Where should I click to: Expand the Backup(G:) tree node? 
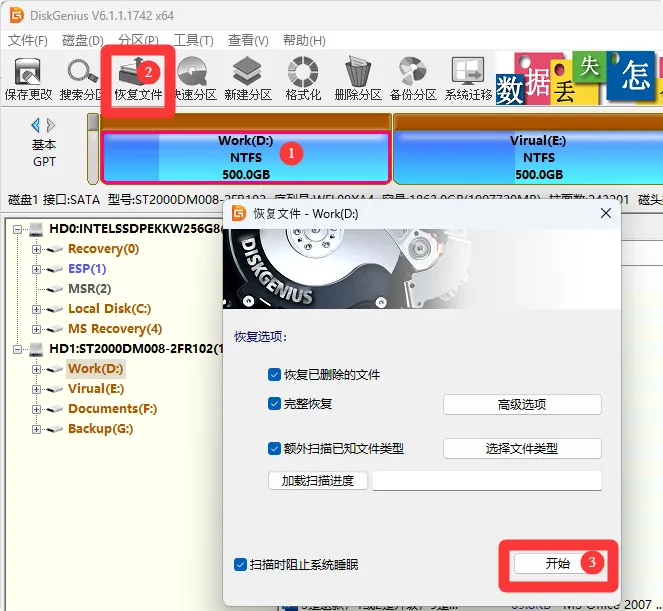point(36,429)
